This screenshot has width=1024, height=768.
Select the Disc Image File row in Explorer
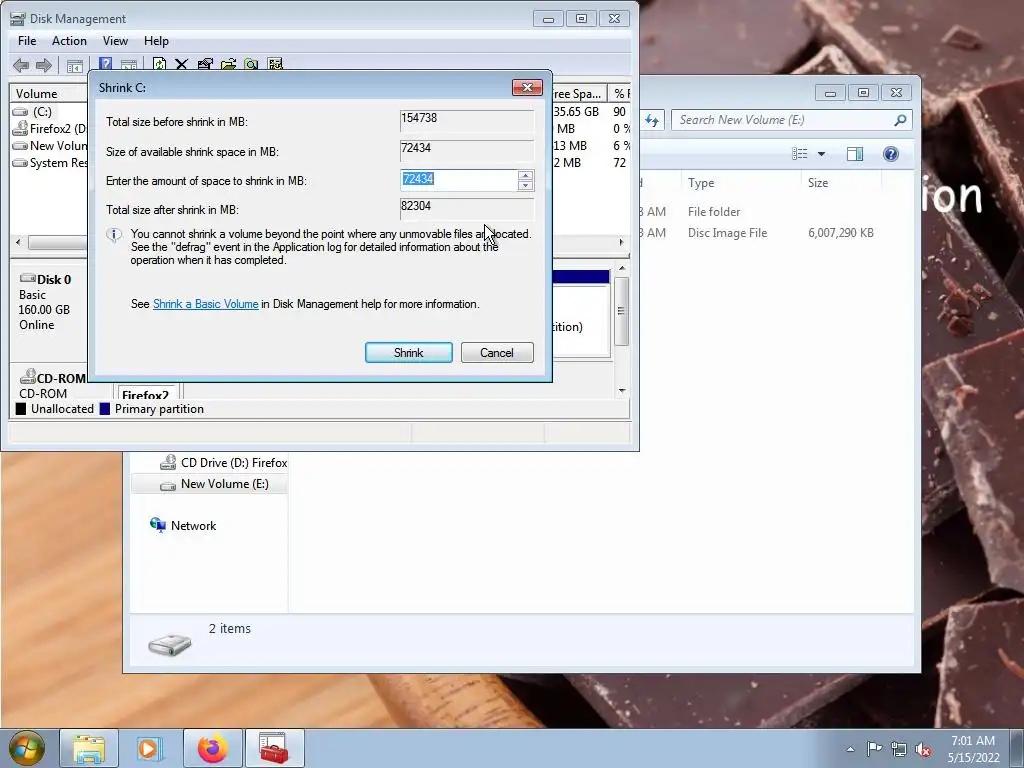(x=758, y=232)
